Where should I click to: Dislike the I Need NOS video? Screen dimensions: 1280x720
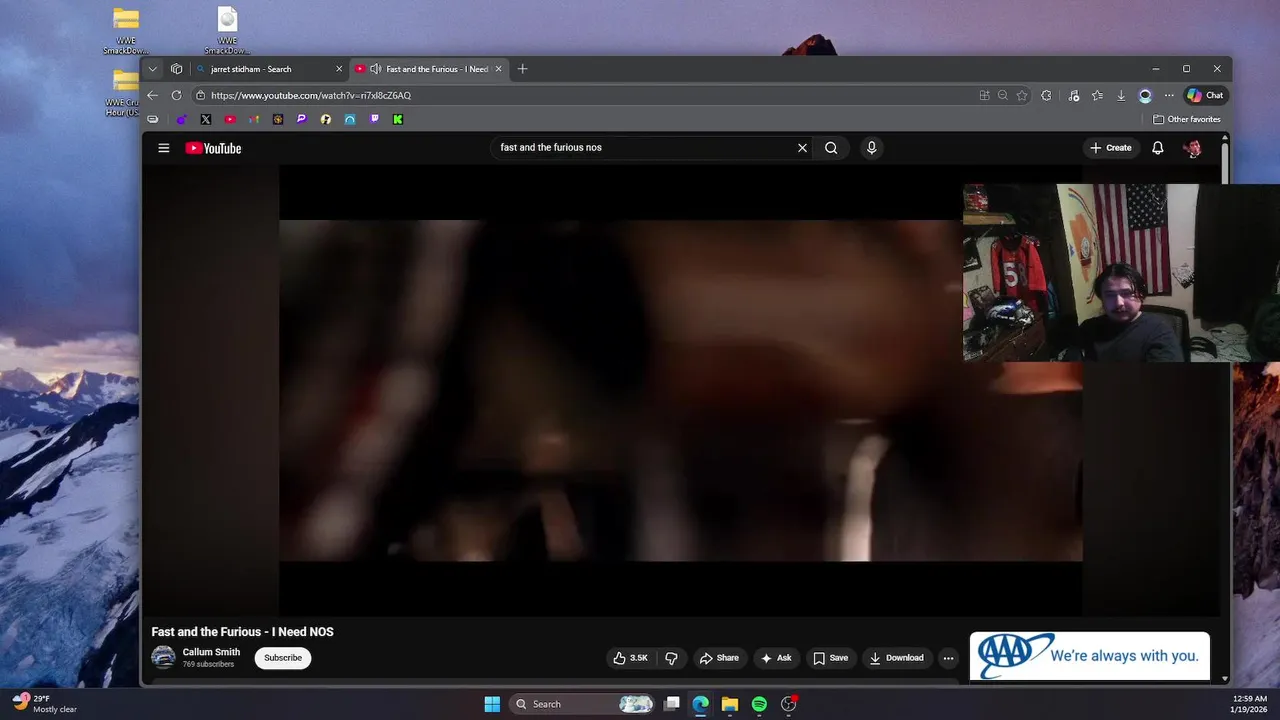click(671, 658)
